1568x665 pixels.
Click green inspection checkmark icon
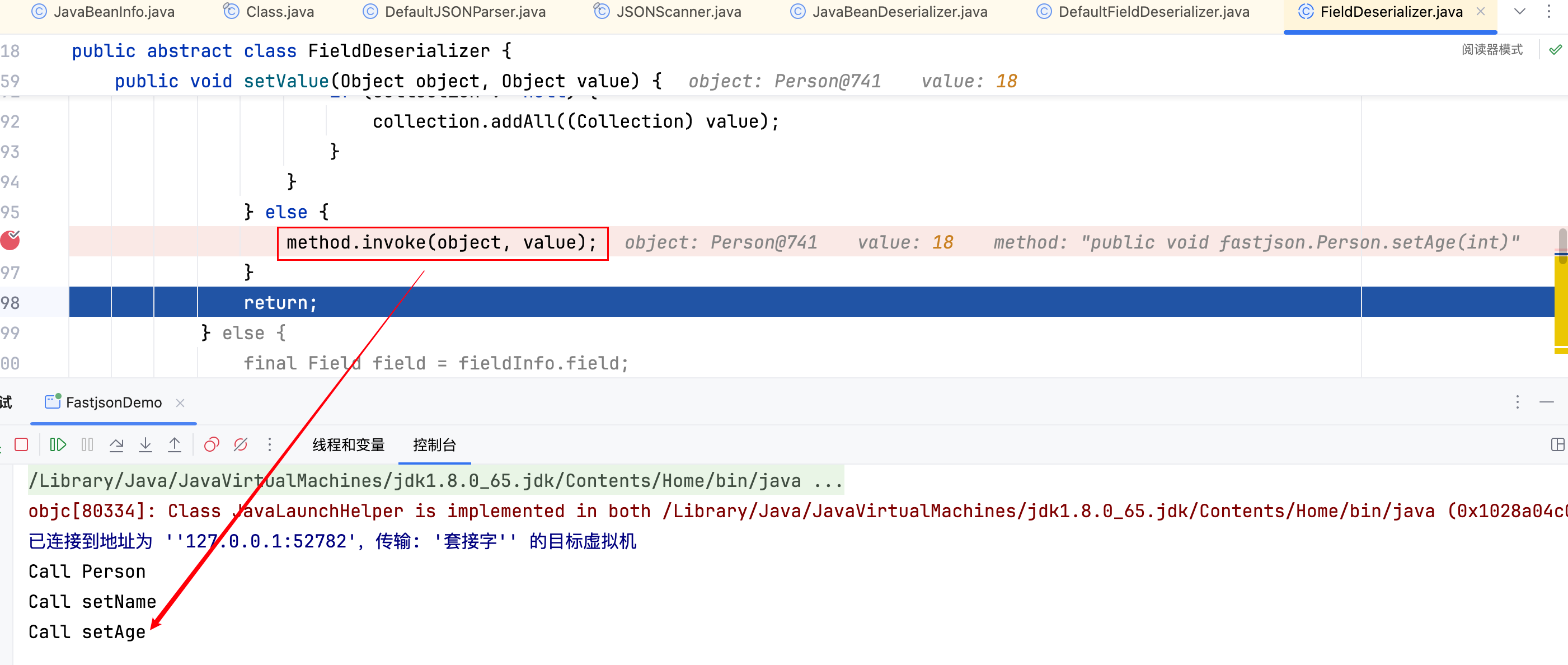click(1555, 49)
